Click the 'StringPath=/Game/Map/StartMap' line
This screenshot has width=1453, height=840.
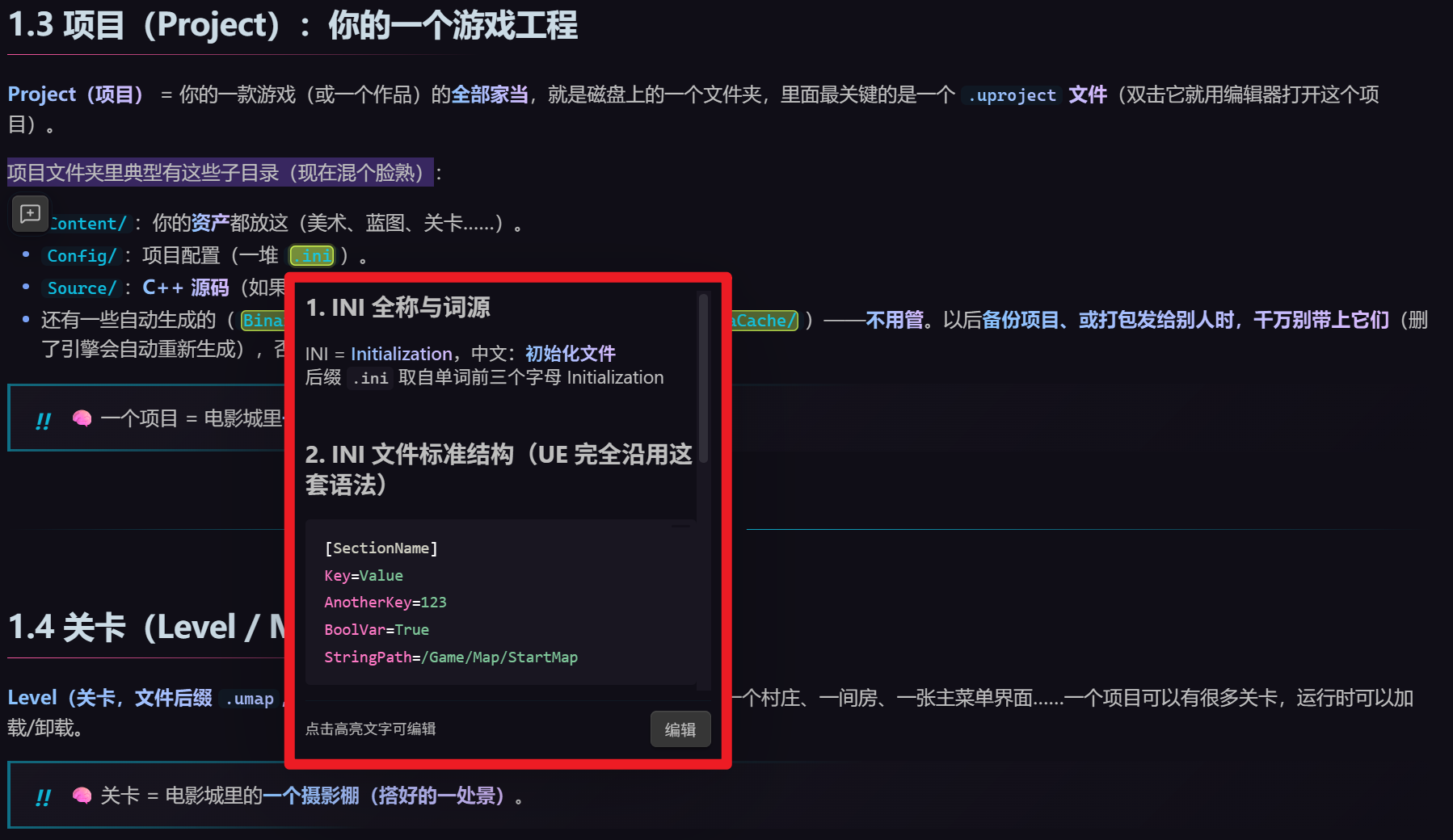(451, 657)
